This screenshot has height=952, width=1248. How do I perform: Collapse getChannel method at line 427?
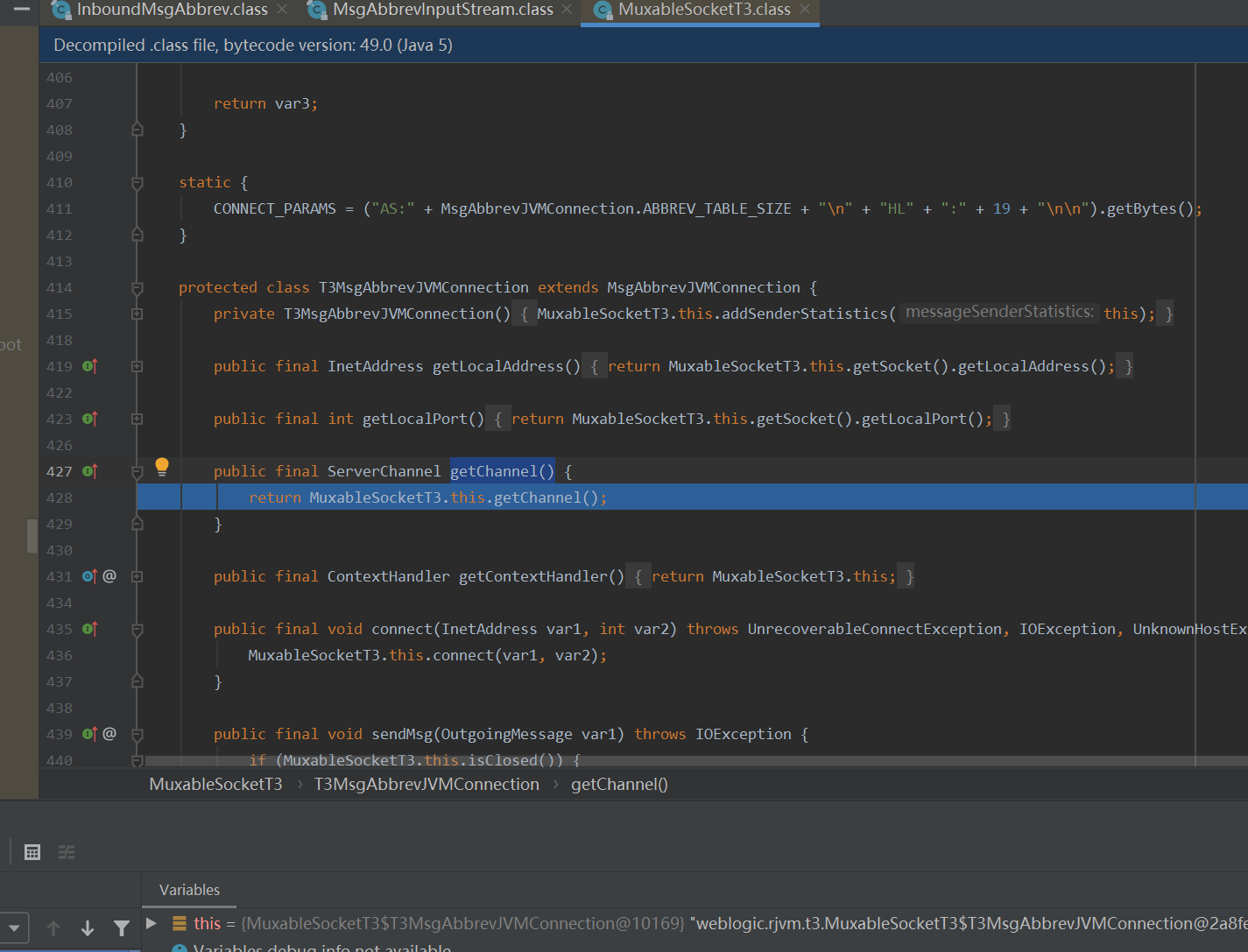[x=137, y=472]
